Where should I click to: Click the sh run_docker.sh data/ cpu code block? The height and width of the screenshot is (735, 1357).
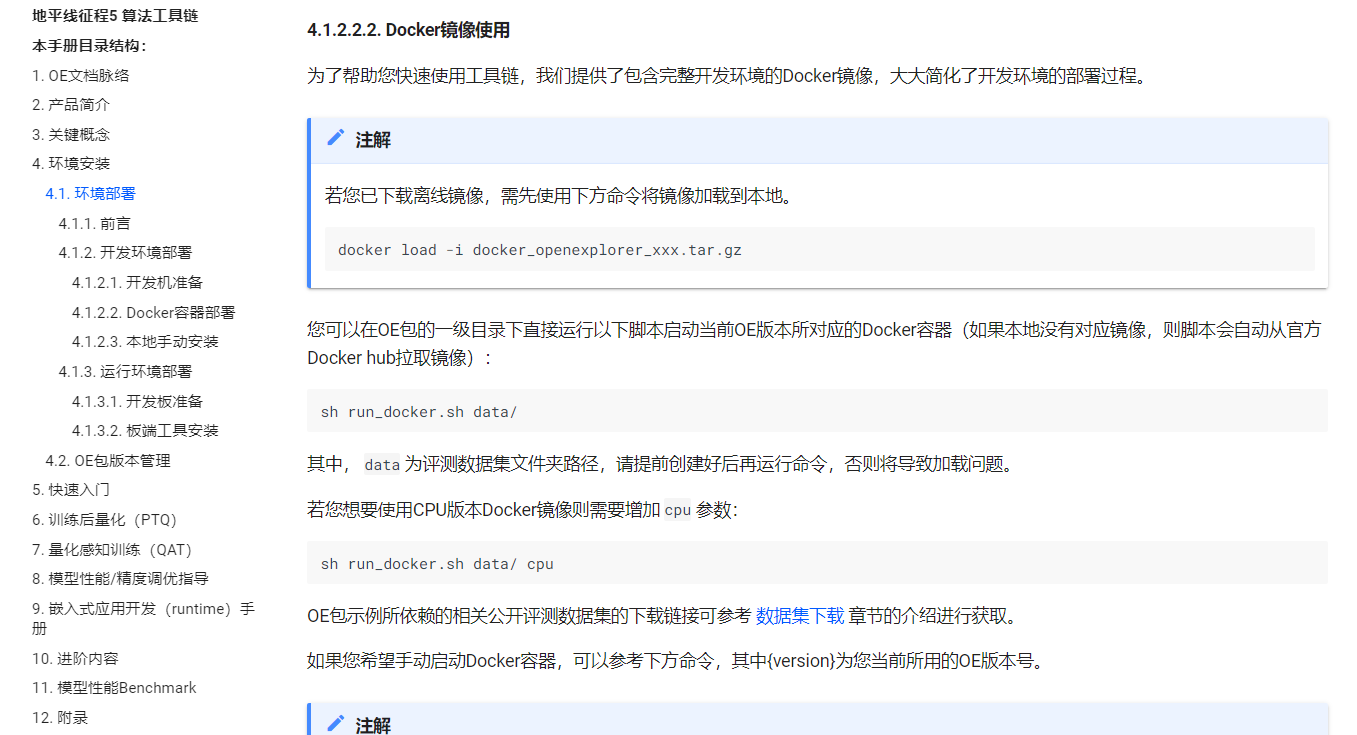tap(817, 563)
